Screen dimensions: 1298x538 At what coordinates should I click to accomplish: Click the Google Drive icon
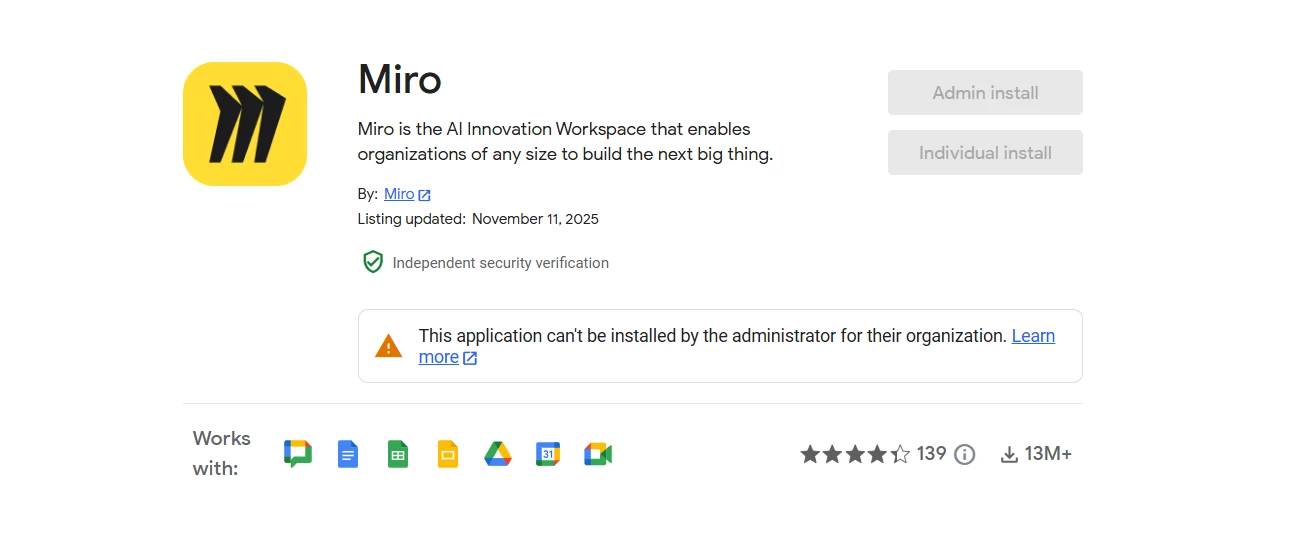tap(498, 454)
